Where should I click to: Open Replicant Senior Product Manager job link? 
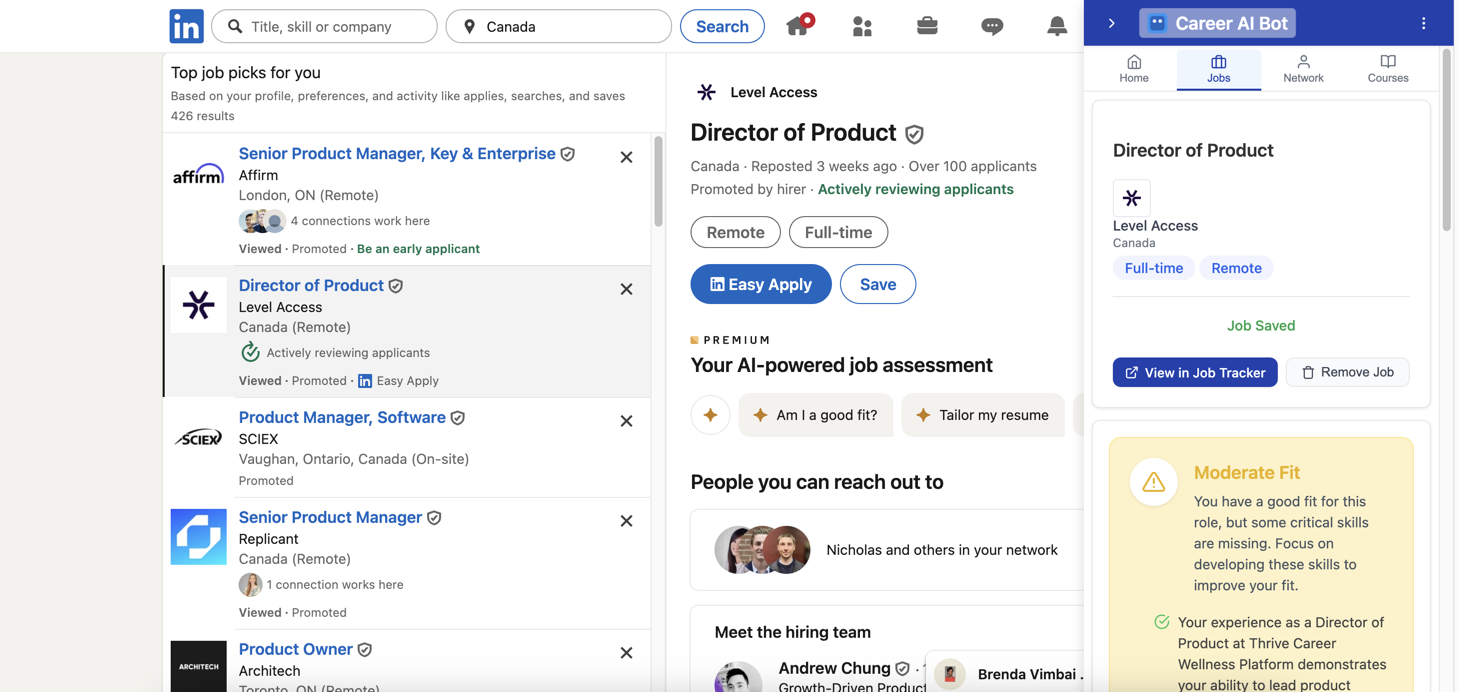(330, 517)
